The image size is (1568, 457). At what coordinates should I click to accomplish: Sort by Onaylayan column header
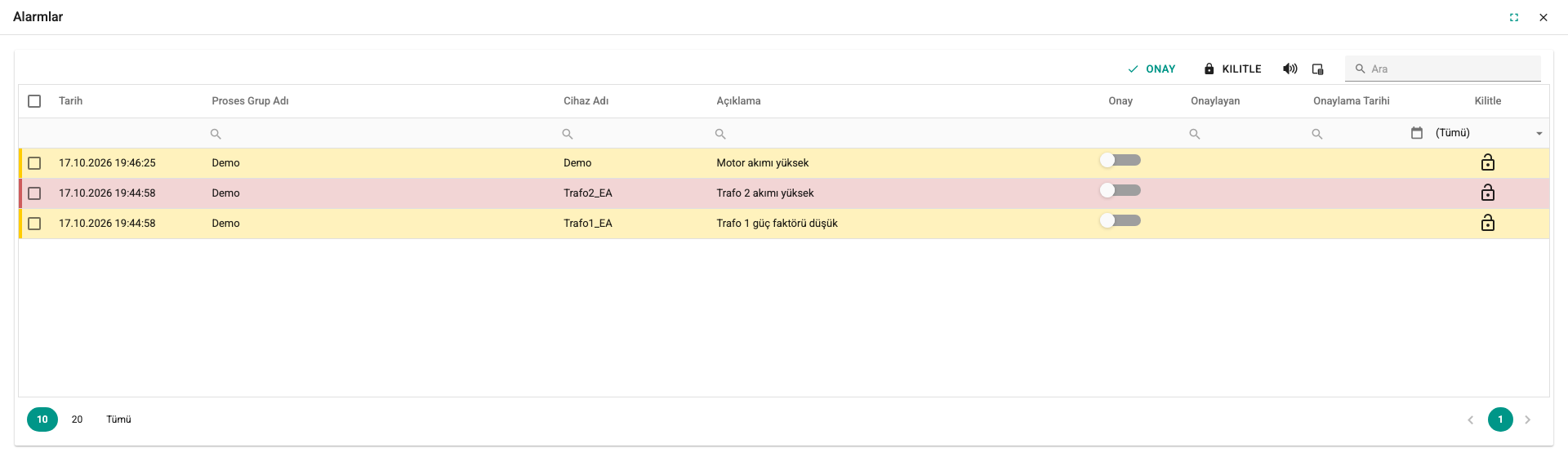tap(1215, 101)
